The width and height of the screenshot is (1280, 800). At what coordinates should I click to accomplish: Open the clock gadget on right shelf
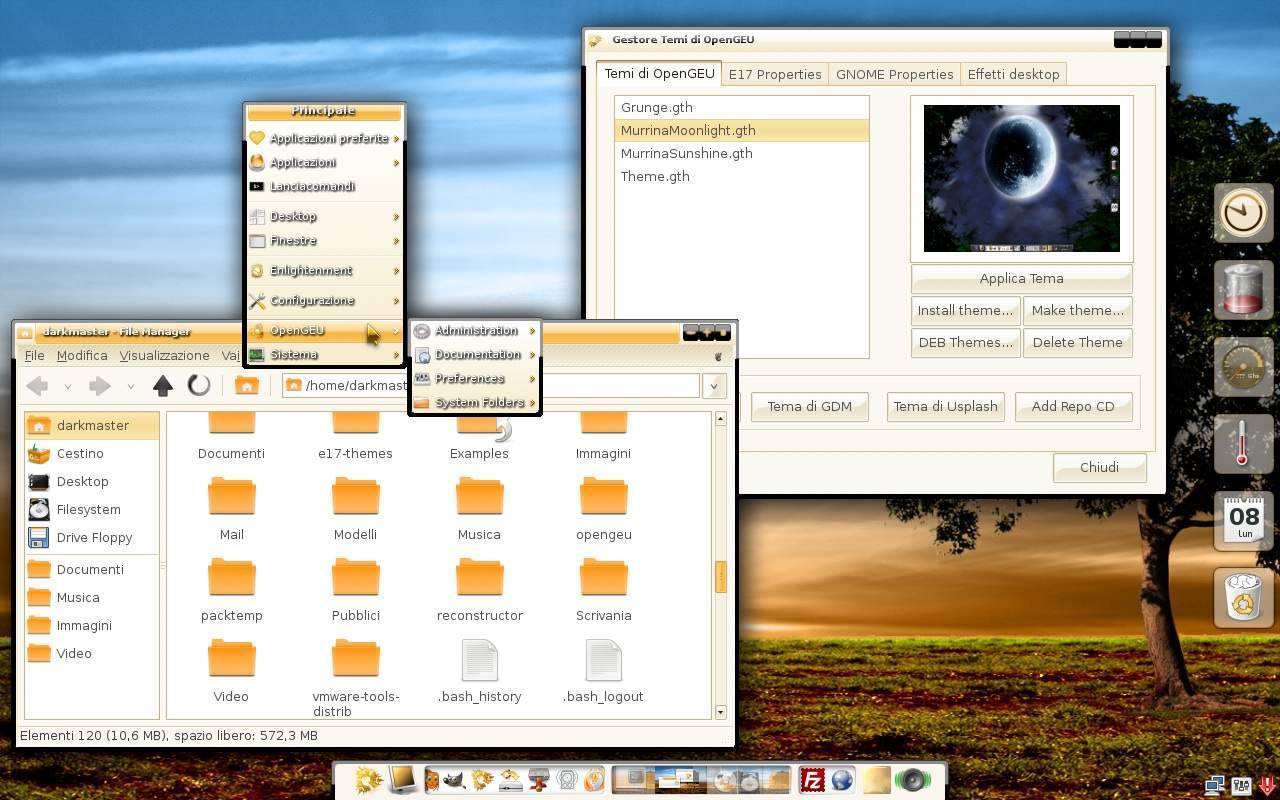(x=1243, y=213)
